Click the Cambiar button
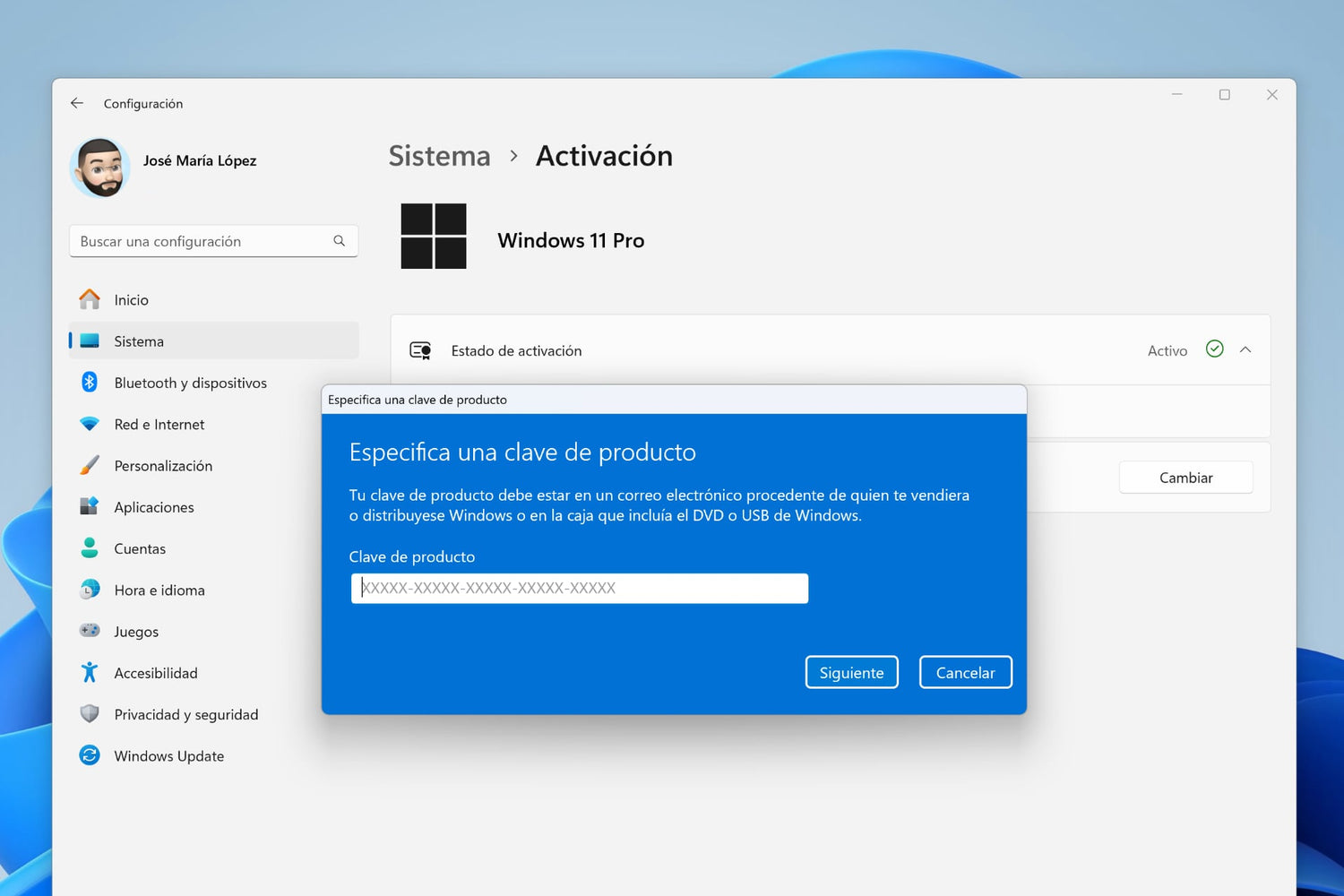Screen dimensions: 1344x896 pos(1185,478)
